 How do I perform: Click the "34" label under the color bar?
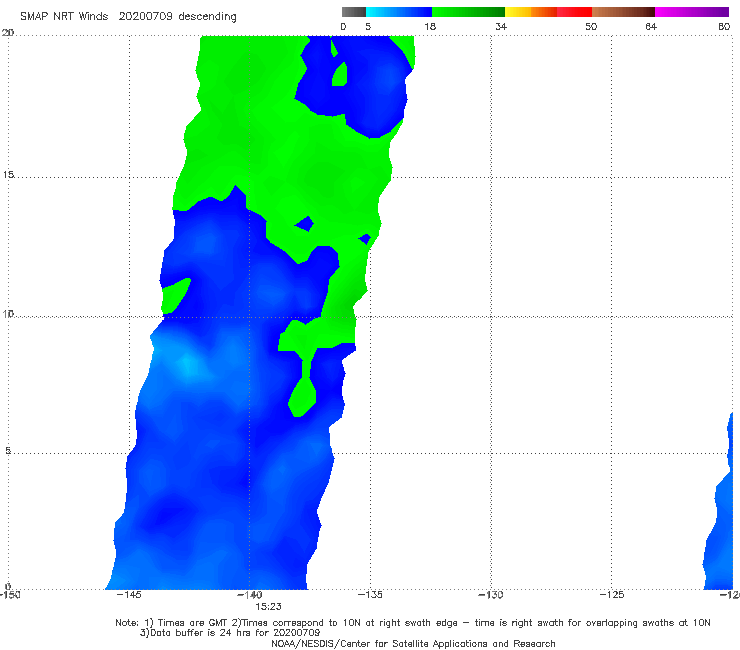[501, 27]
